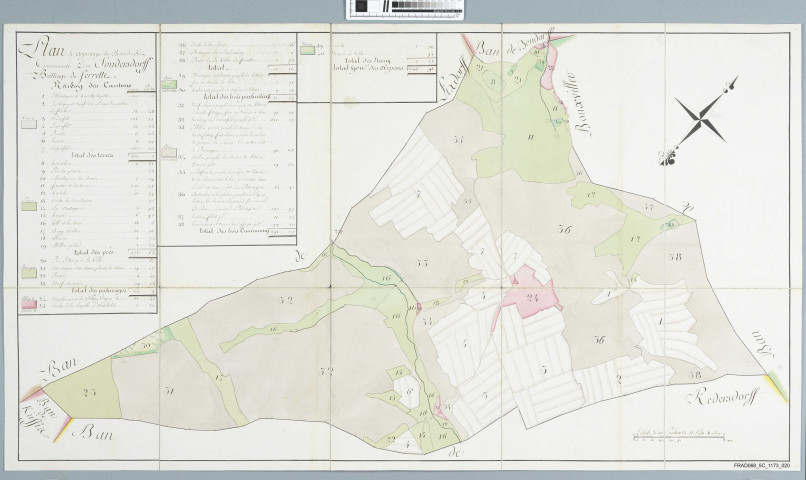Click parcel 36 in the upper center-right
The image size is (806, 480).
click(x=565, y=230)
